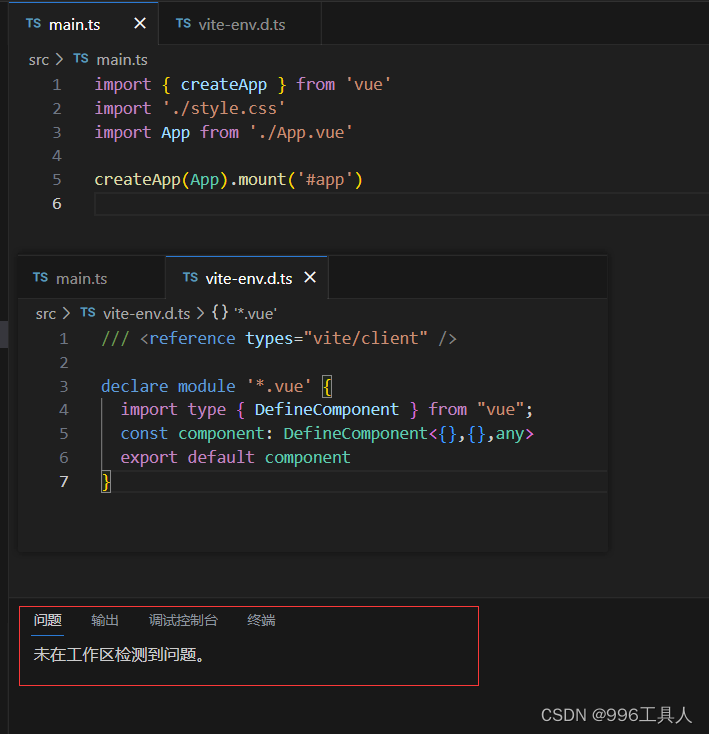The height and width of the screenshot is (734, 709).
Task: Click vite-env.d.ts breadcrumb in lower editor
Action: [x=146, y=314]
